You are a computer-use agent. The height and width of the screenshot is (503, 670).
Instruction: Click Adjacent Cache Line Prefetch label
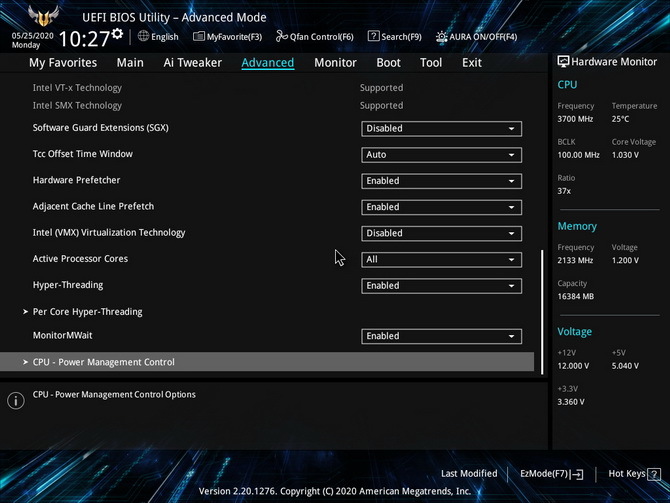(93, 206)
